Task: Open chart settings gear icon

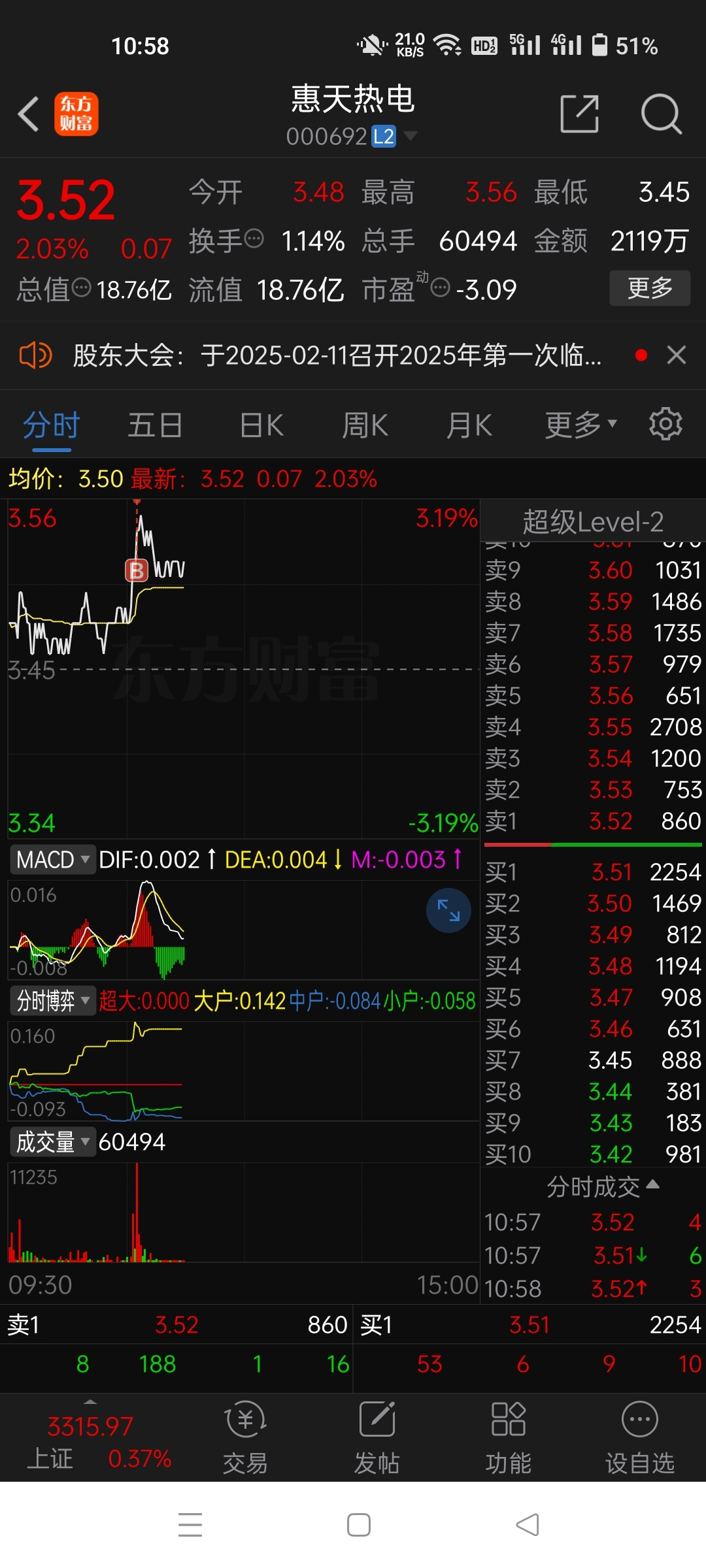Action: (x=665, y=424)
